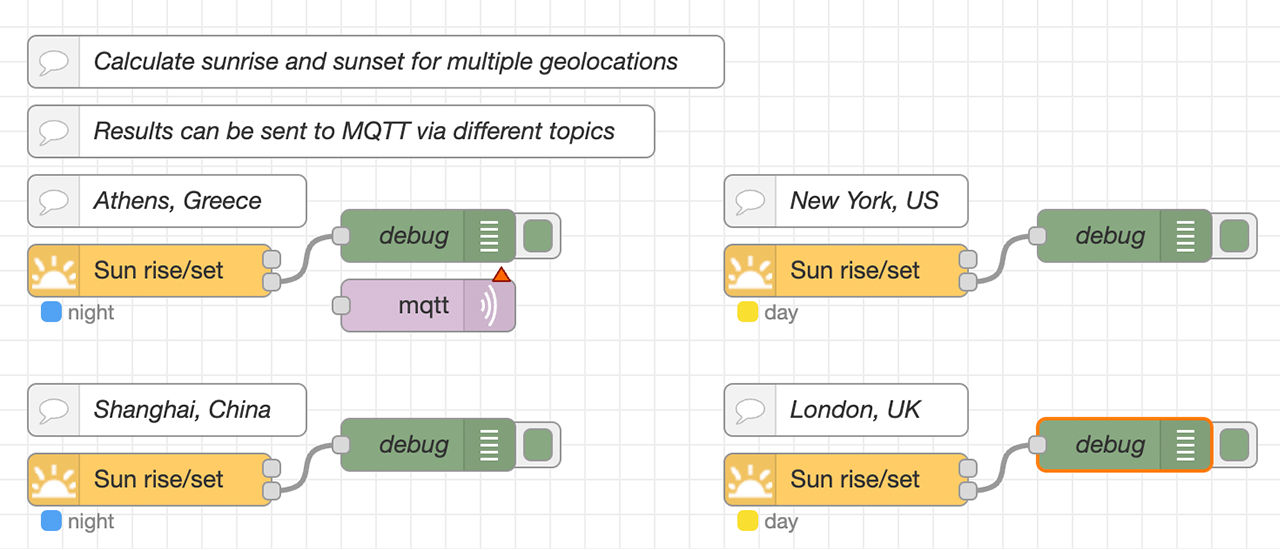Click input port of Shanghai debug node
The width and height of the screenshot is (1280, 550).
(341, 445)
